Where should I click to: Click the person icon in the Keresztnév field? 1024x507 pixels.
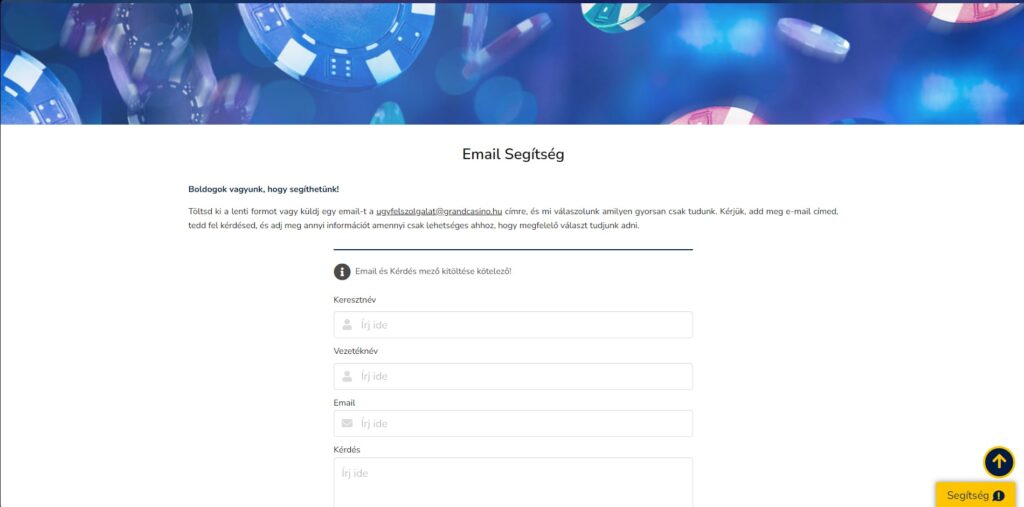(x=347, y=325)
